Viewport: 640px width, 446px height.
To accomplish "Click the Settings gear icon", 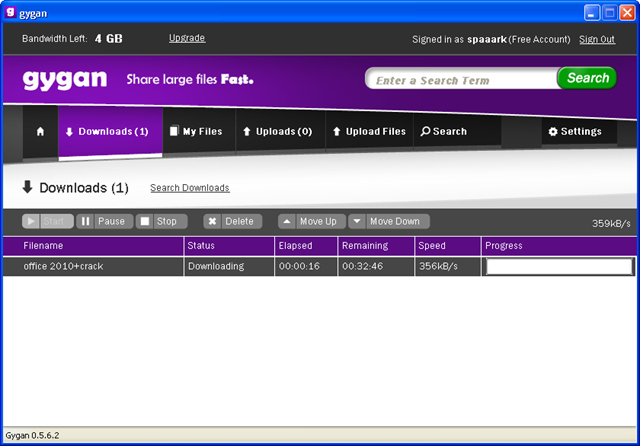I will [x=553, y=131].
